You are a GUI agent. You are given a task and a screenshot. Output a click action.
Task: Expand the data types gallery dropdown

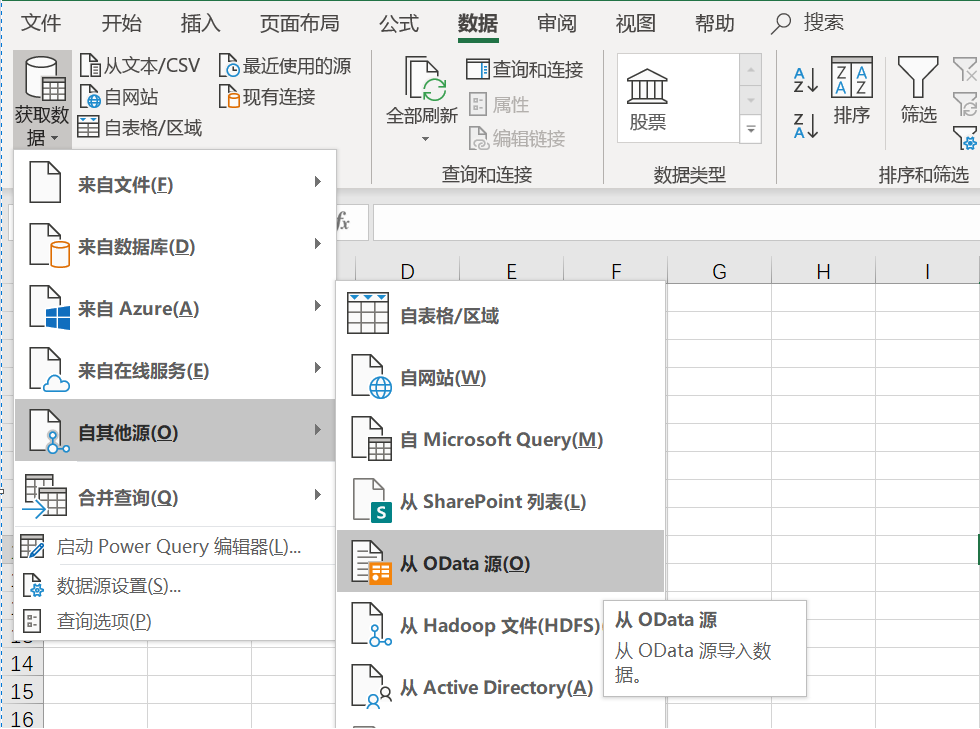750,129
